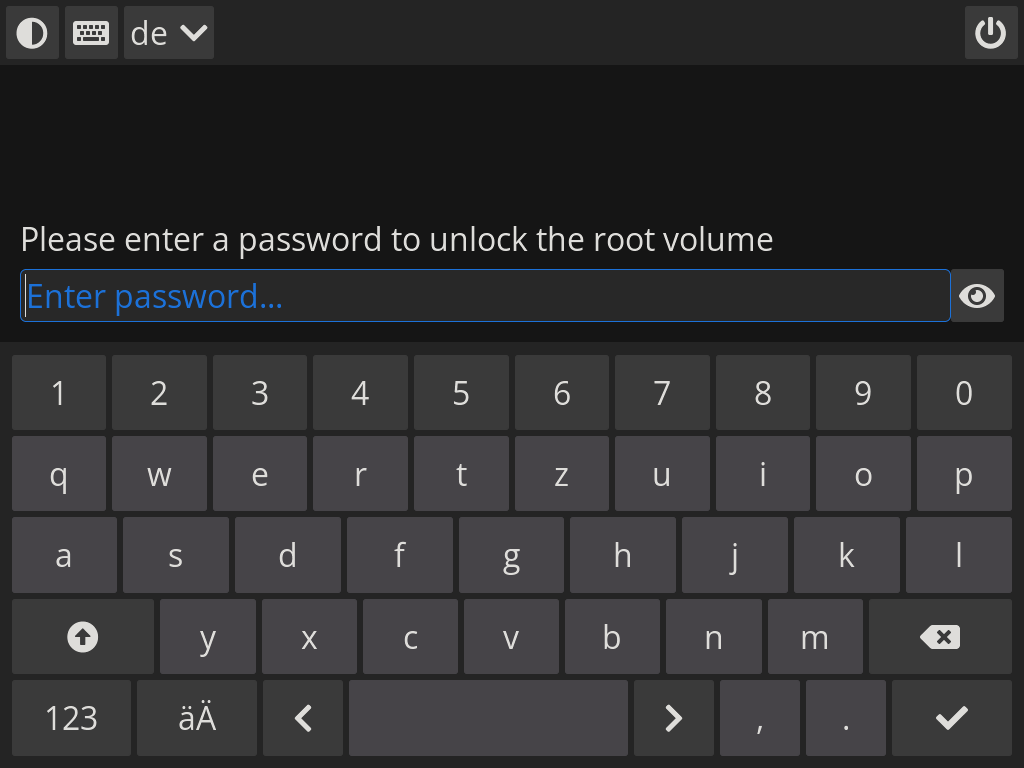Switch to the 123 numeric layout
The height and width of the screenshot is (768, 1024).
point(70,717)
